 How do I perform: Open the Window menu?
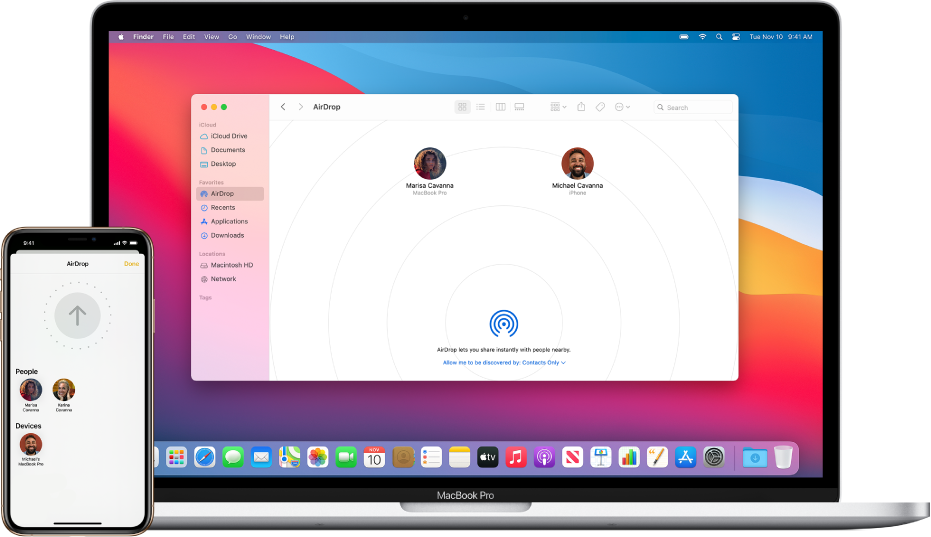pos(258,37)
